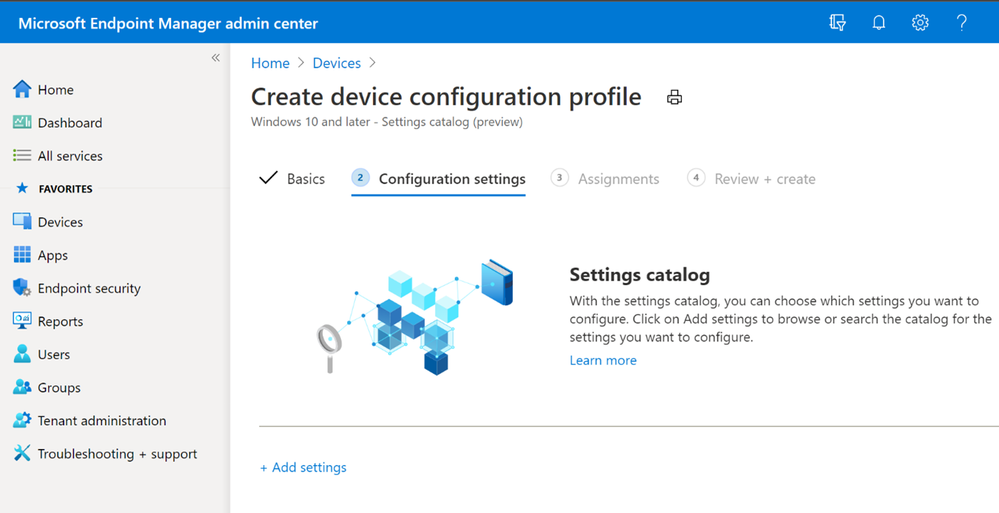Select the Review + create tab

[751, 179]
